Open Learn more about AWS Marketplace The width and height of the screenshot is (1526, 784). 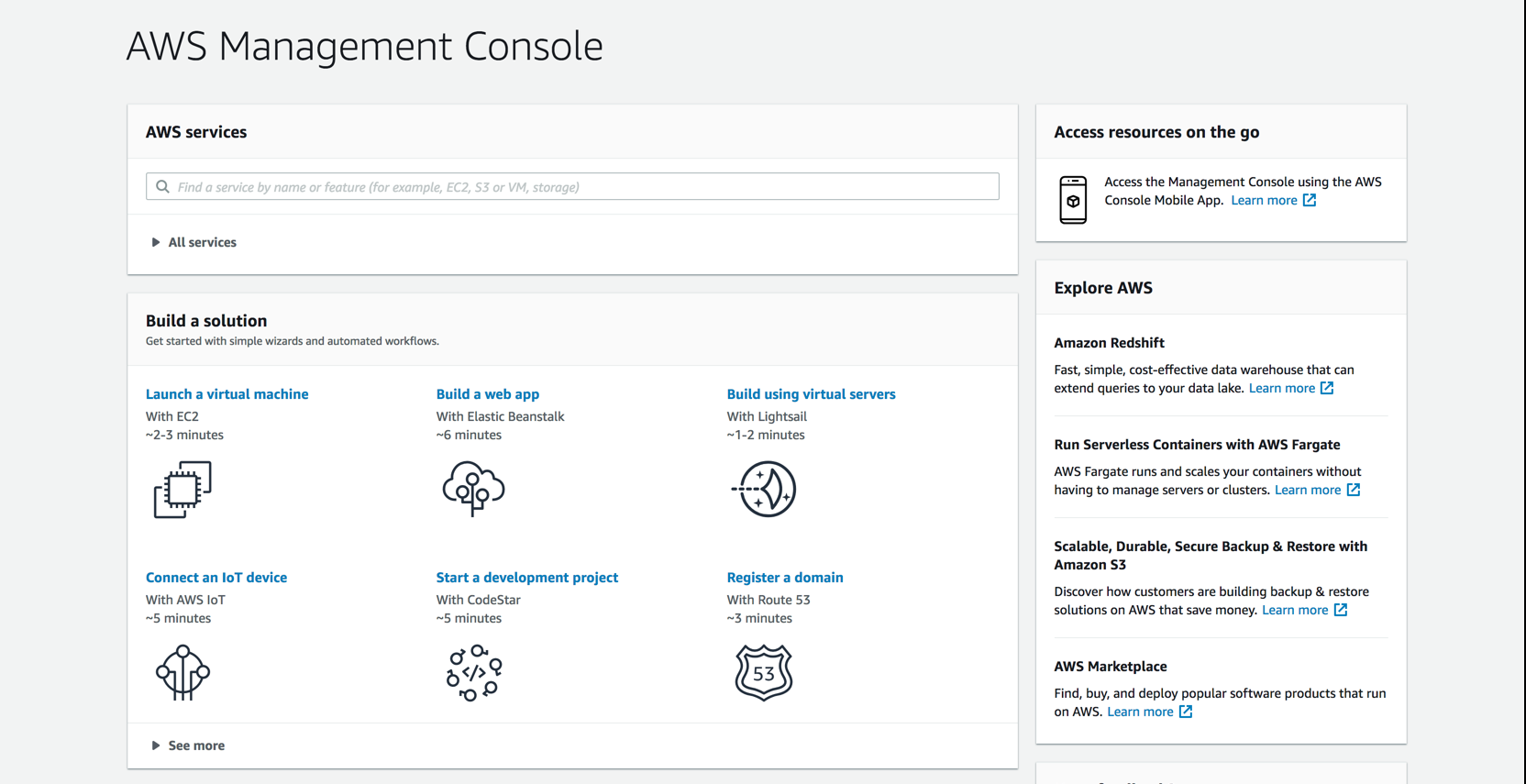point(1140,712)
